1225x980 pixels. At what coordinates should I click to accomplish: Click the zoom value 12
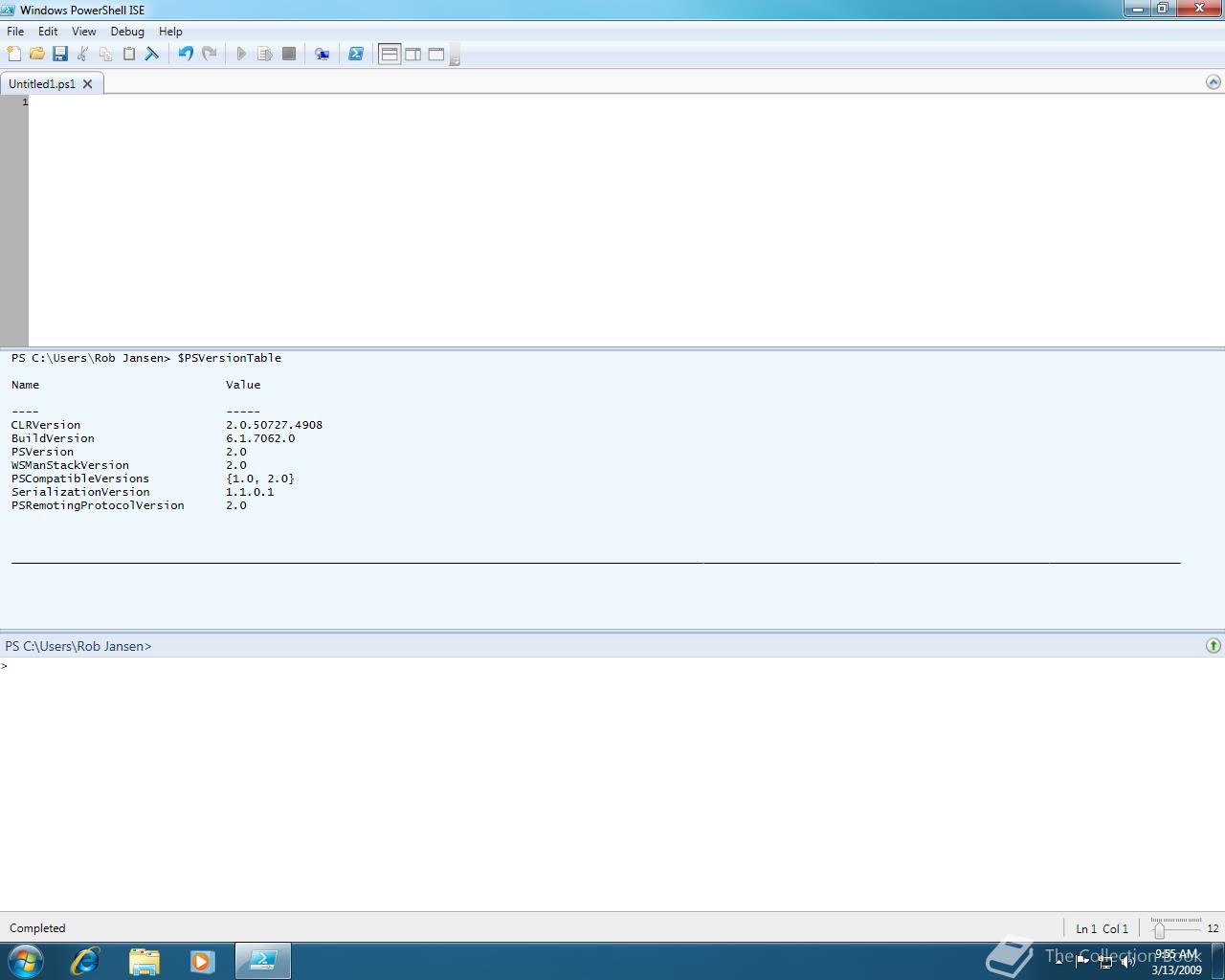1213,928
